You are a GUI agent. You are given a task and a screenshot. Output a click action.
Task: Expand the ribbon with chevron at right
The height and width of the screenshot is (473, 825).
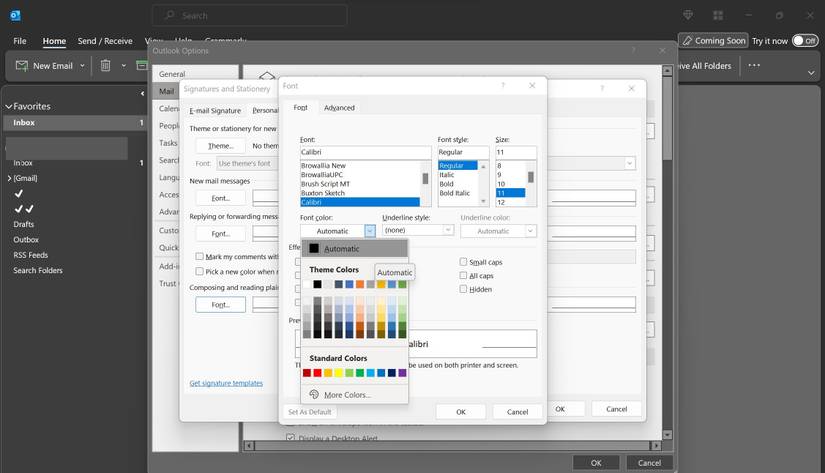[x=811, y=73]
